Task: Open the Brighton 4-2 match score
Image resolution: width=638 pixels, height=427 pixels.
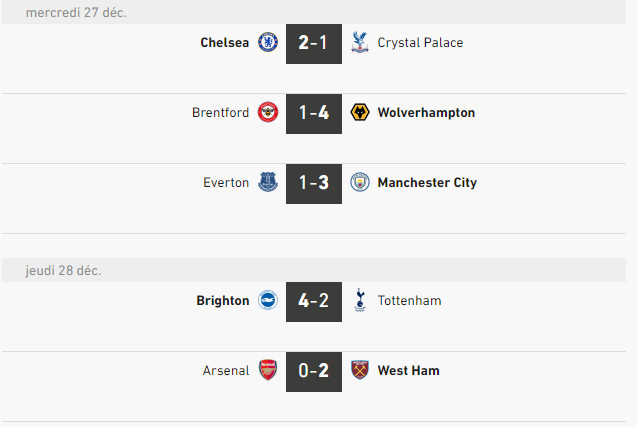Action: point(314,301)
